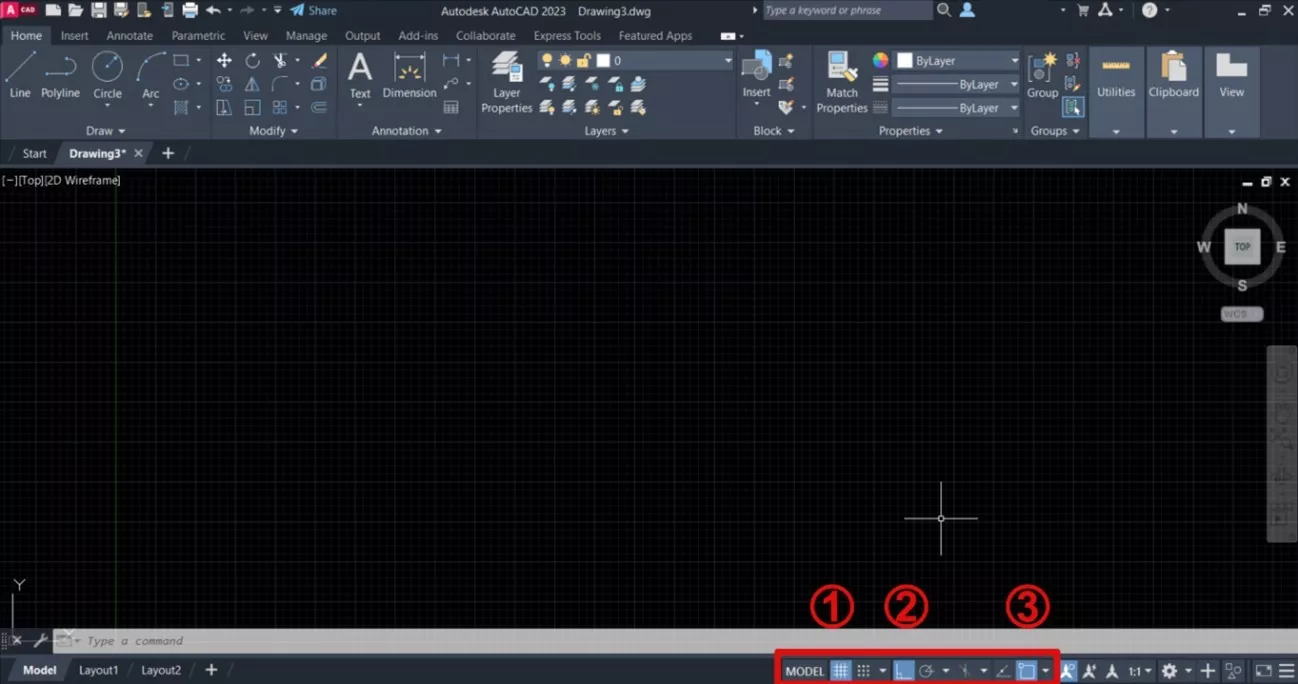Image resolution: width=1298 pixels, height=684 pixels.
Task: Click the Share button
Action: (313, 10)
